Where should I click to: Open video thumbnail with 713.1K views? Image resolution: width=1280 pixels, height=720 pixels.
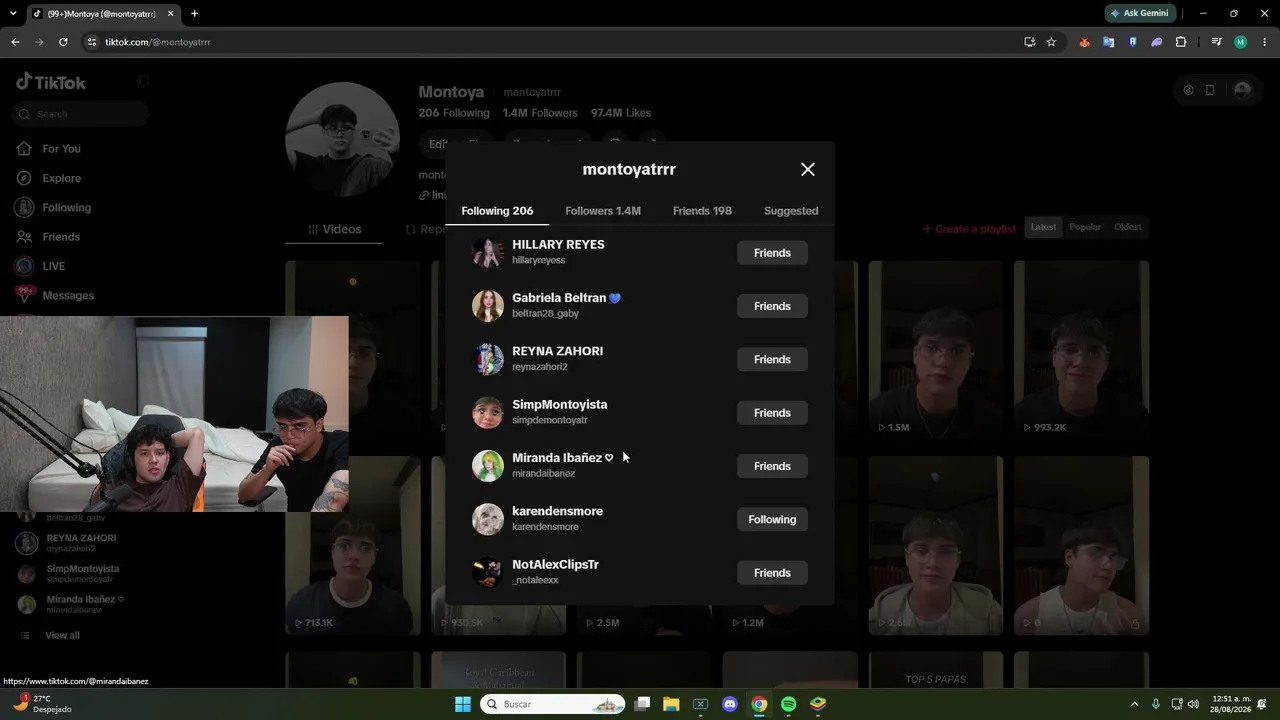coord(353,545)
